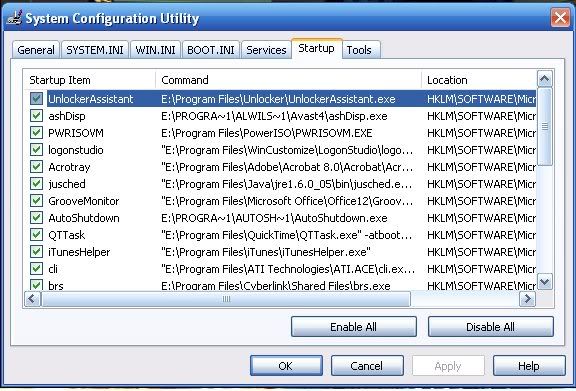Click the QuickTime\QTTask.exe command path
Screen dimensions: 576x391
pos(287,235)
